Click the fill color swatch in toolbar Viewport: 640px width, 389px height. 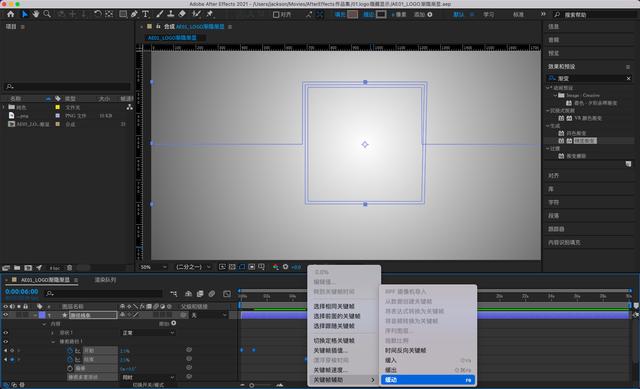point(353,14)
